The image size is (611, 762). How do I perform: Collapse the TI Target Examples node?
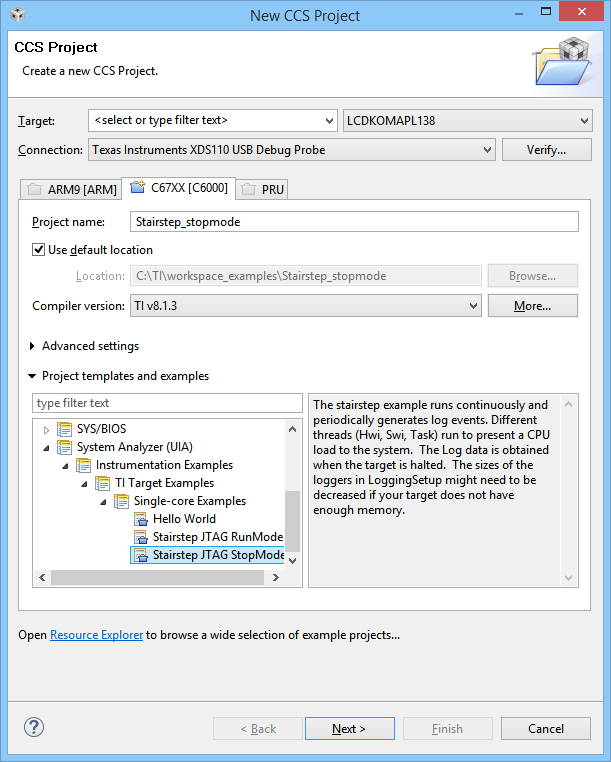coord(84,484)
